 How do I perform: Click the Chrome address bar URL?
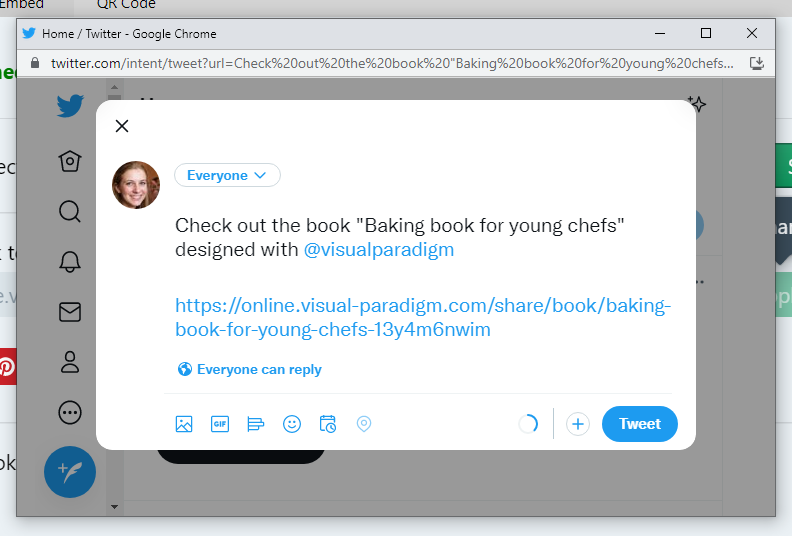(x=392, y=63)
